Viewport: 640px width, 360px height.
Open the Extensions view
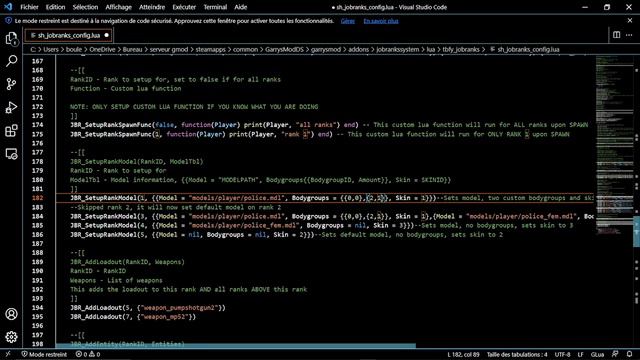pos(11,131)
